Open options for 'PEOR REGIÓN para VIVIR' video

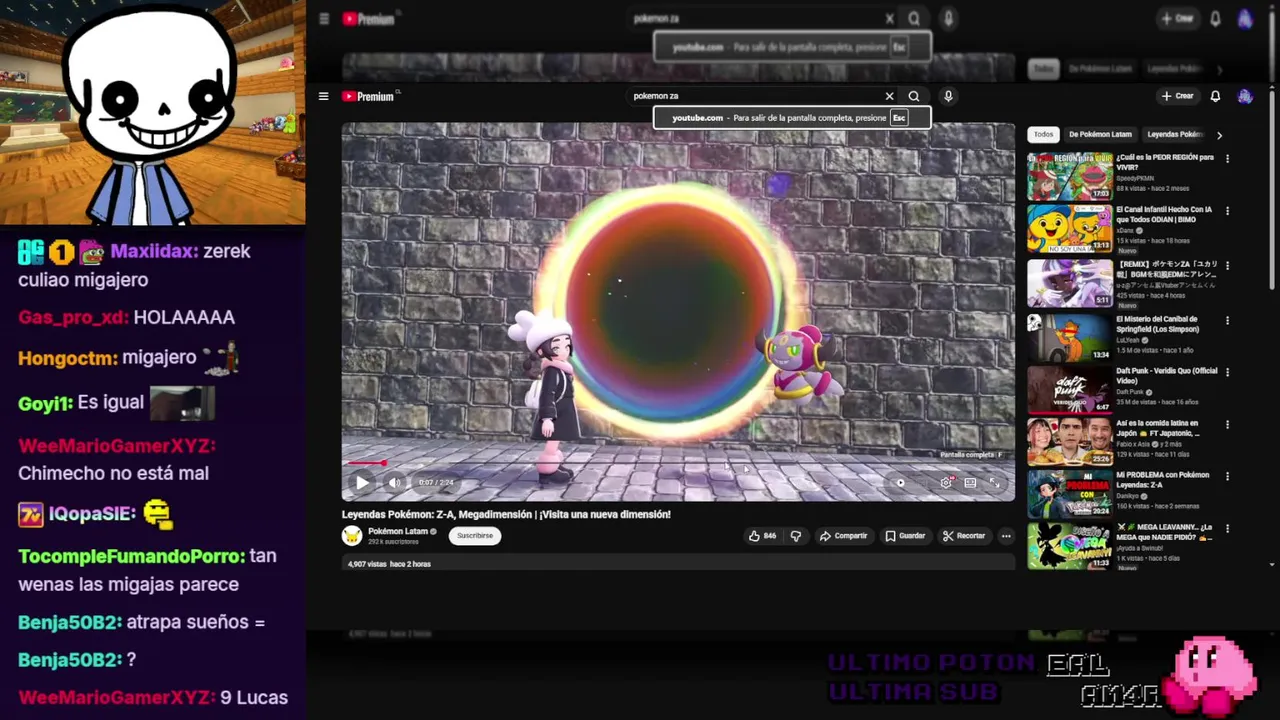click(x=1227, y=158)
